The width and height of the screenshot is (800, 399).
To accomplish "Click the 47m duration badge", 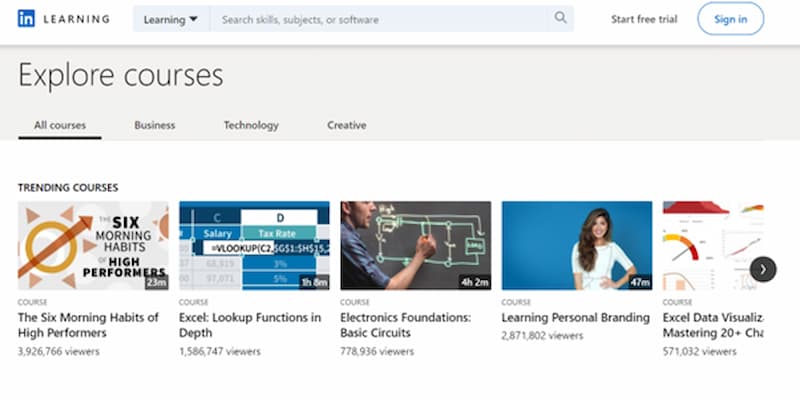I will (x=640, y=282).
